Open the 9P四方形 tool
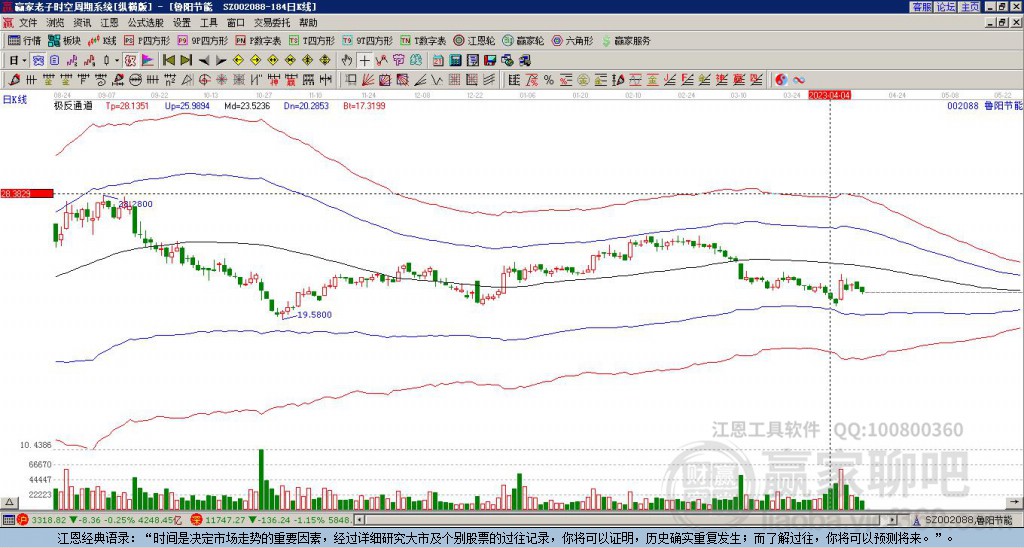 point(202,40)
